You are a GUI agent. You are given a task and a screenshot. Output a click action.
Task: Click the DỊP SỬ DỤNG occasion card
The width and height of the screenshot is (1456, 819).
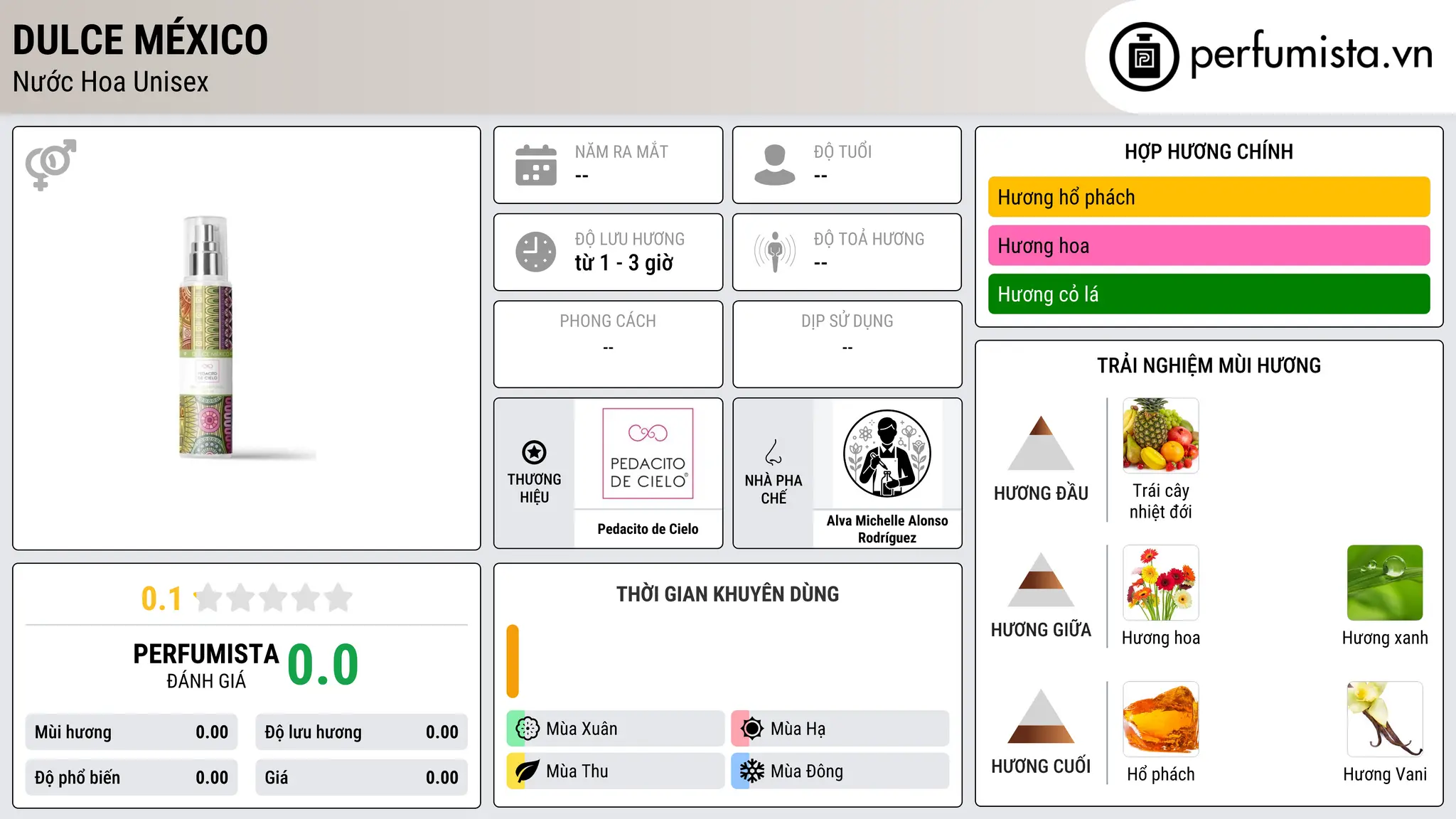[x=847, y=344]
